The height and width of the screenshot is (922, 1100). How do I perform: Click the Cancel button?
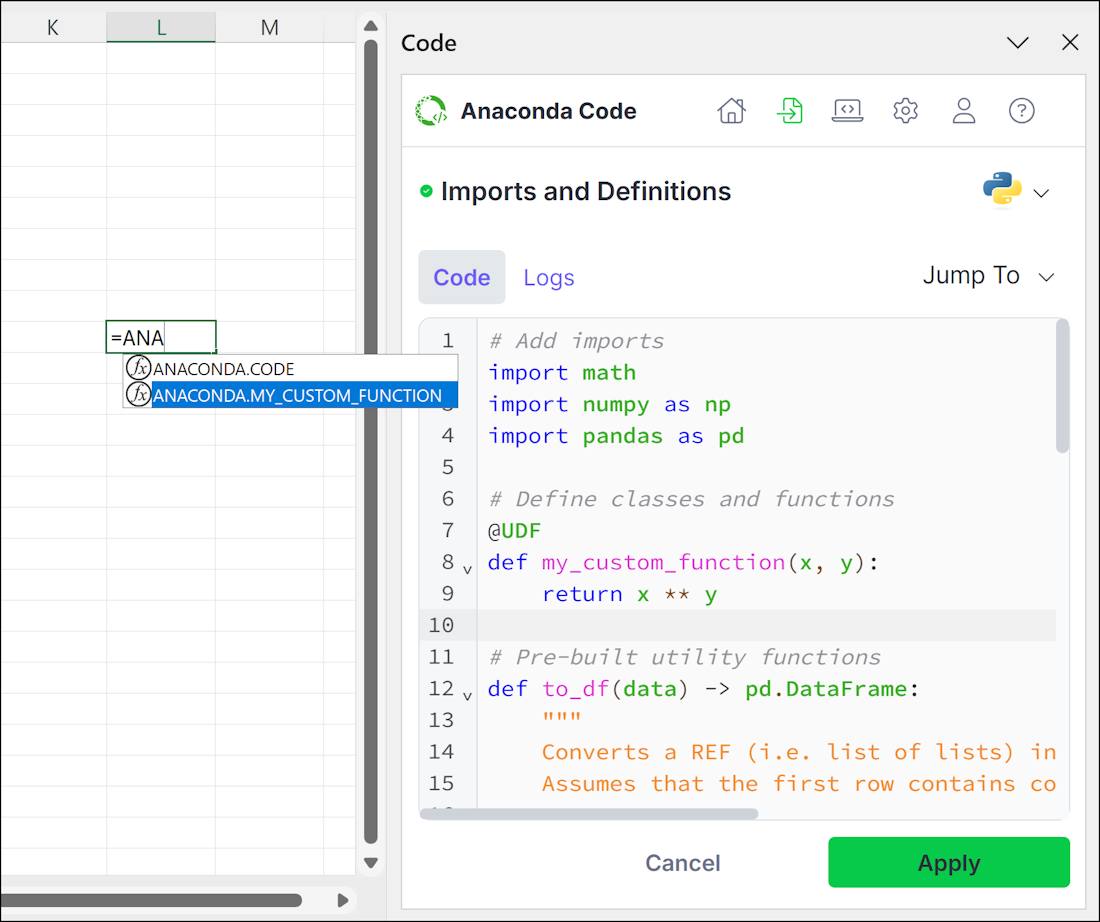tap(682, 862)
